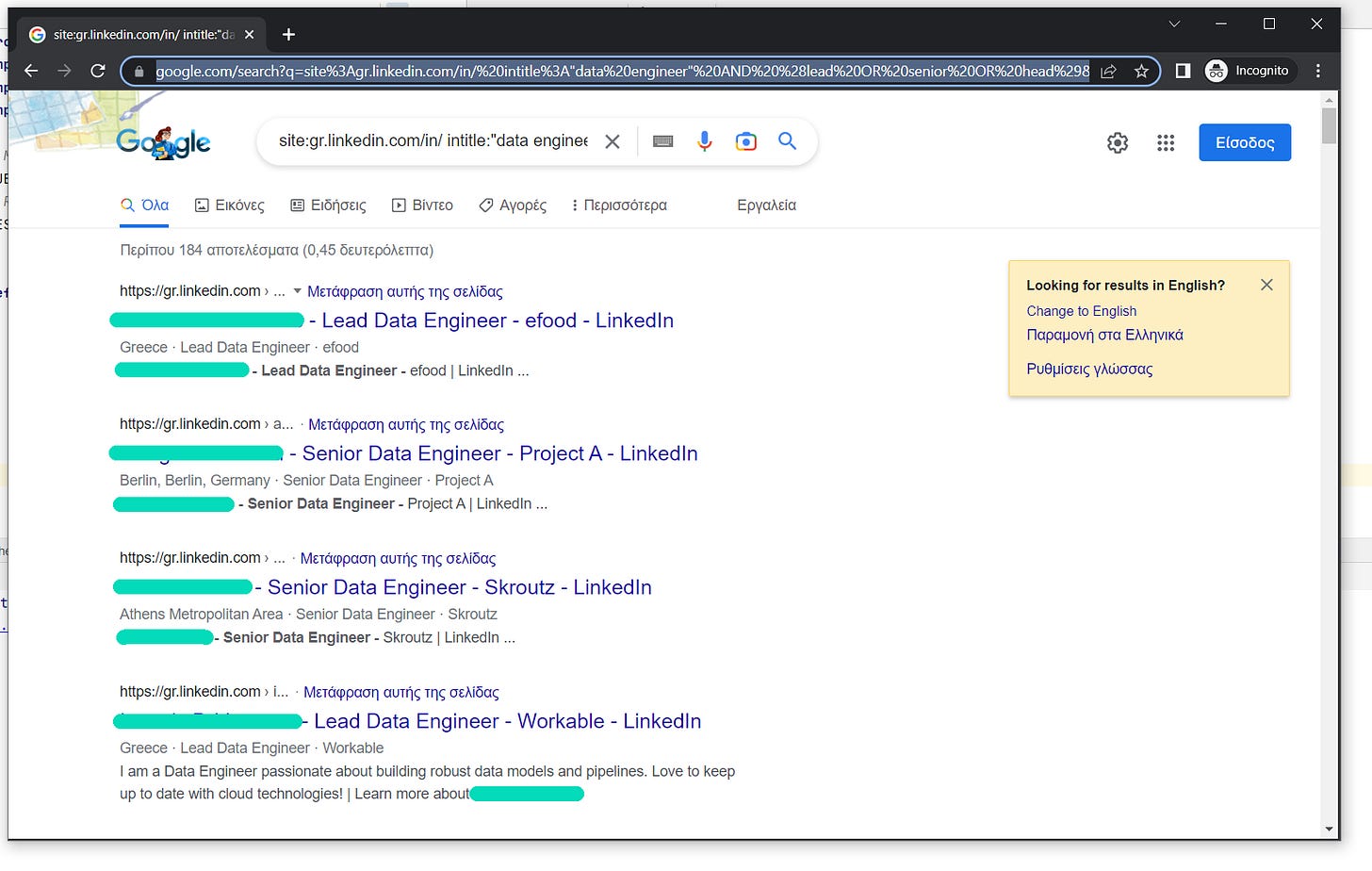The width and height of the screenshot is (1372, 871).
Task: Click 'Berlin, Berlin, Germany' snippet text
Action: [x=195, y=481]
